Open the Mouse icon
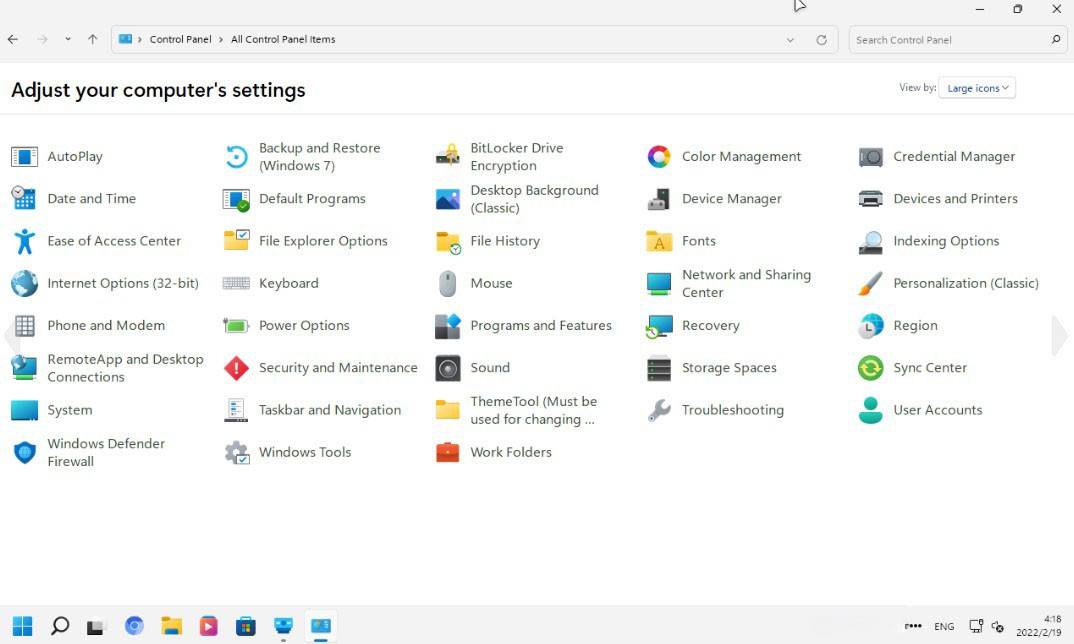 pos(448,284)
